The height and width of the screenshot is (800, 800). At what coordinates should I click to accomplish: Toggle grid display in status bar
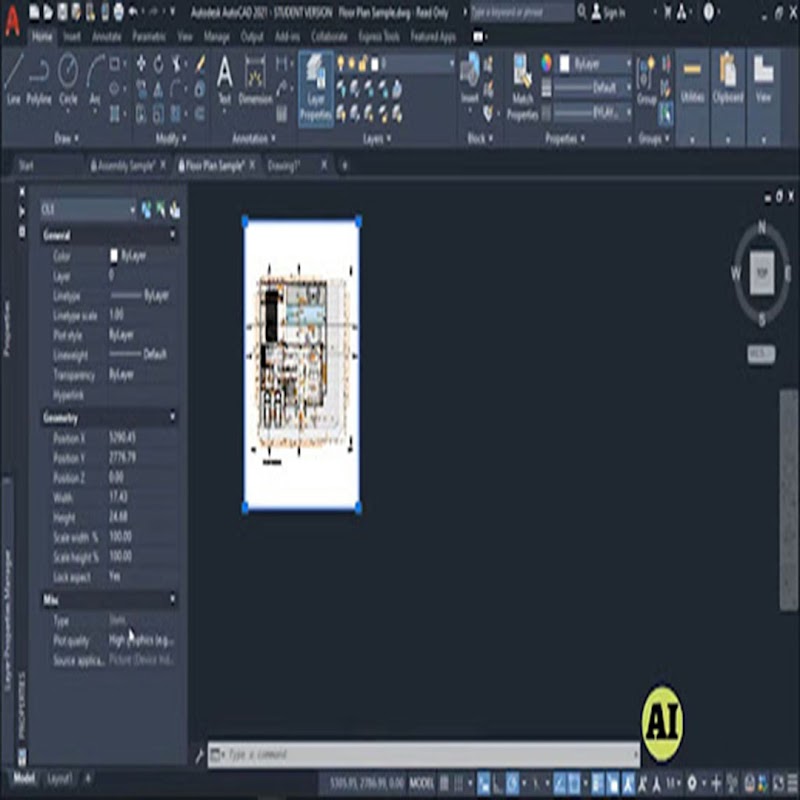coord(444,781)
